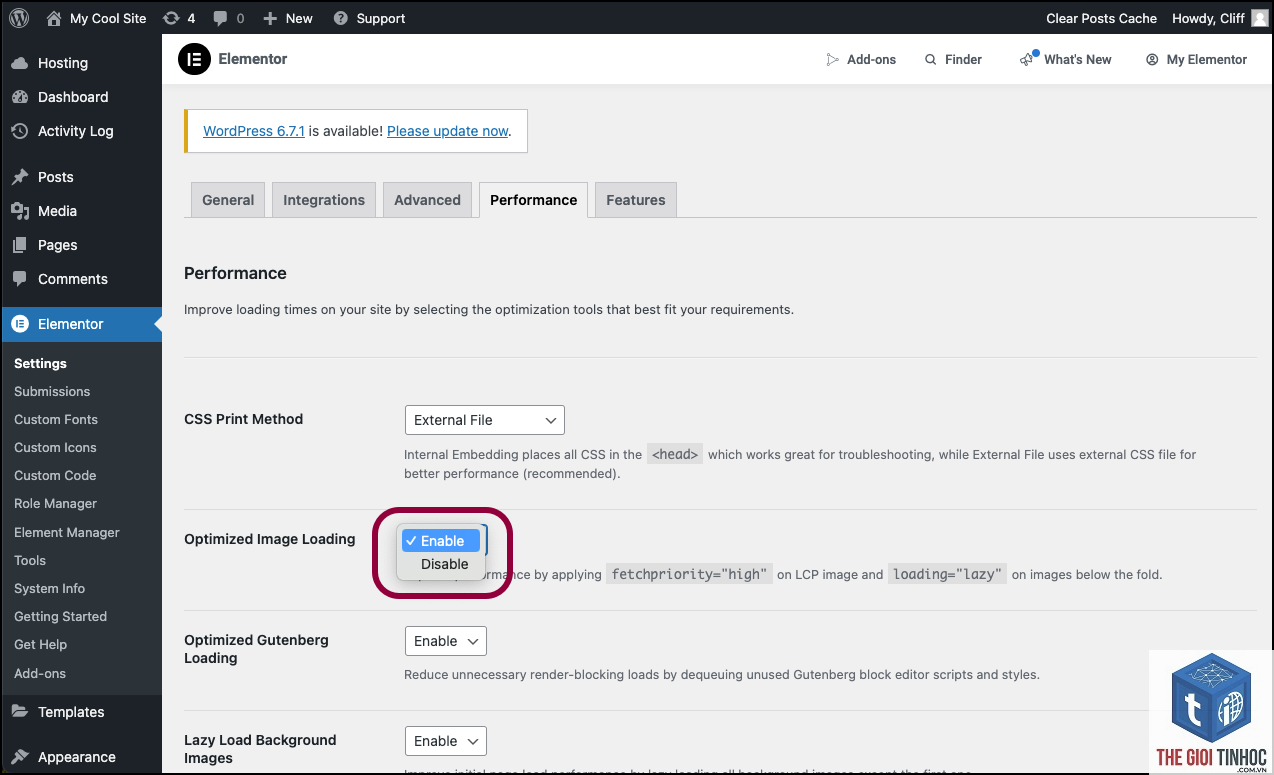Open the Lazy Load Background Images dropdown
This screenshot has height=775, width=1274.
click(x=445, y=741)
